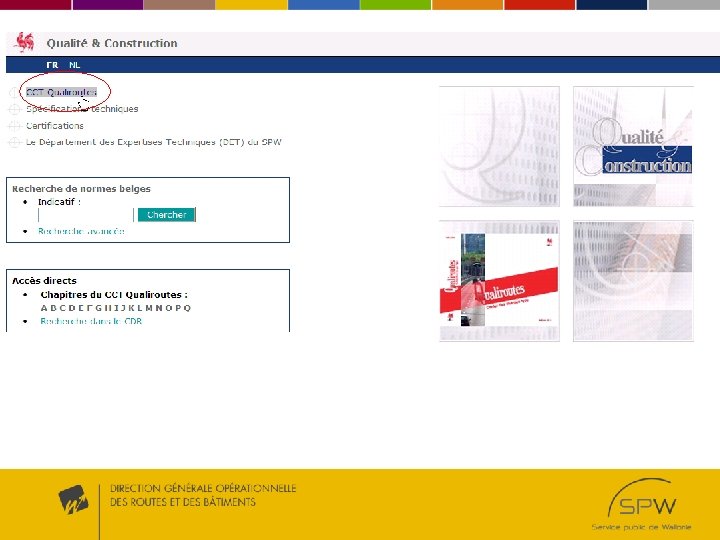The width and height of the screenshot is (720, 540).
Task: Open chapter D of CCT Qualiroutes
Action: [x=72, y=308]
